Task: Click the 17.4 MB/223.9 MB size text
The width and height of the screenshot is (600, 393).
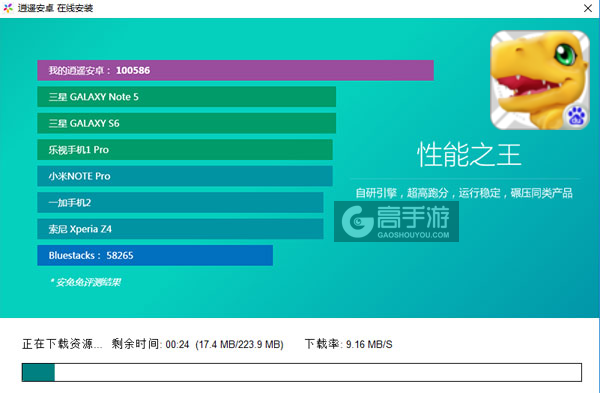Action: 240,344
